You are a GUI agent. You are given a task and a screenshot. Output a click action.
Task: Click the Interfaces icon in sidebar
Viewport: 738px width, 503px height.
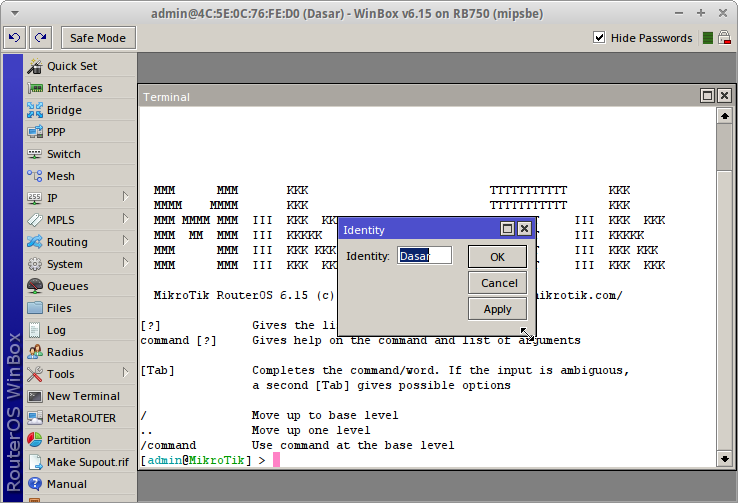pyautogui.click(x=34, y=88)
